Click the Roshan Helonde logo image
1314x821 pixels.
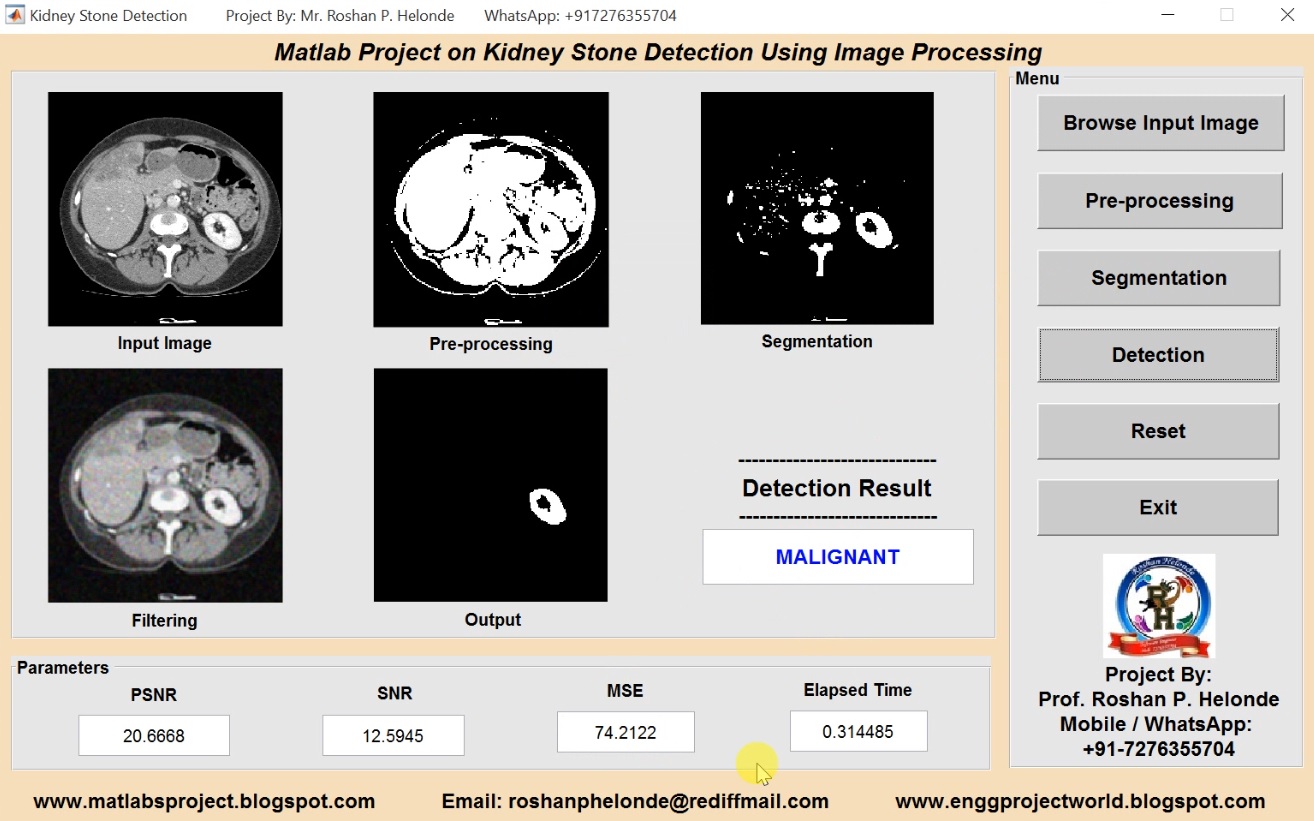1158,605
